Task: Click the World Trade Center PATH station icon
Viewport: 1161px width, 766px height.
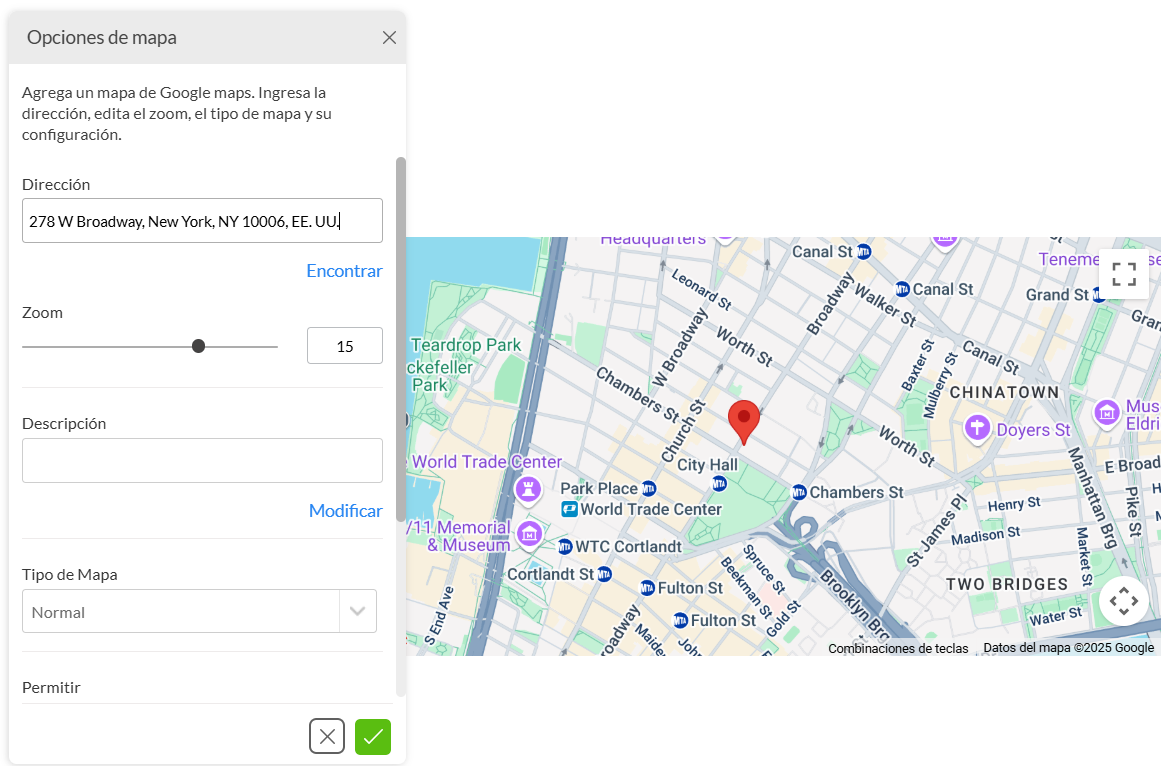Action: (569, 509)
